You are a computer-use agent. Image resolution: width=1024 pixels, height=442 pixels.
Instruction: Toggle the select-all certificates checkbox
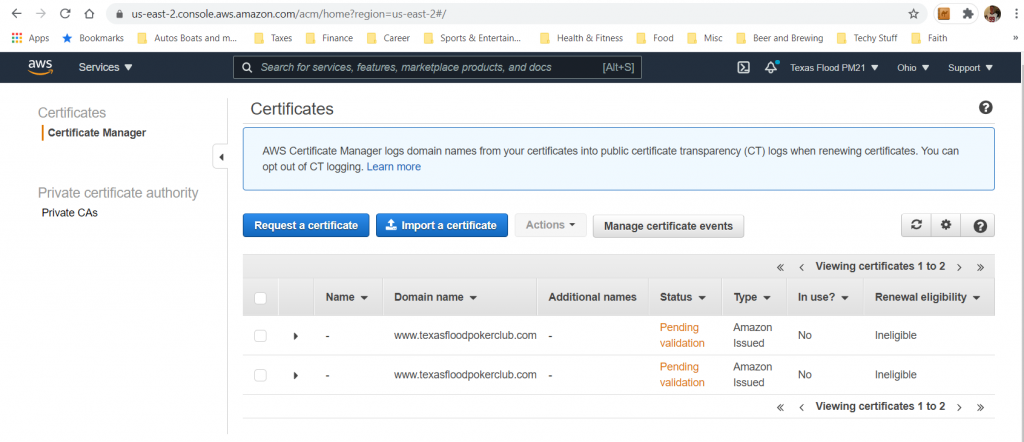(x=260, y=297)
